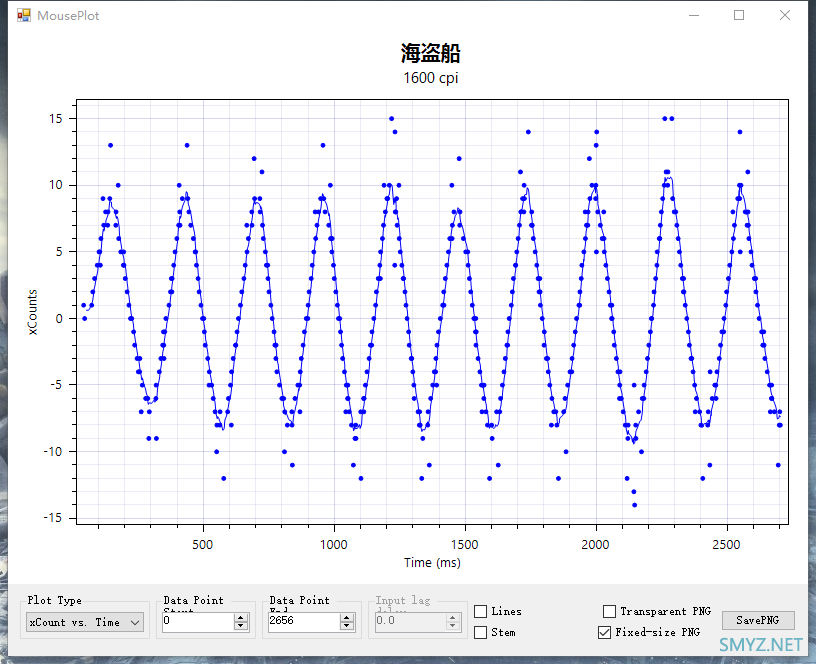The width and height of the screenshot is (816, 664).
Task: Click the 'xCounts' vertical axis label
Action: click(x=32, y=312)
